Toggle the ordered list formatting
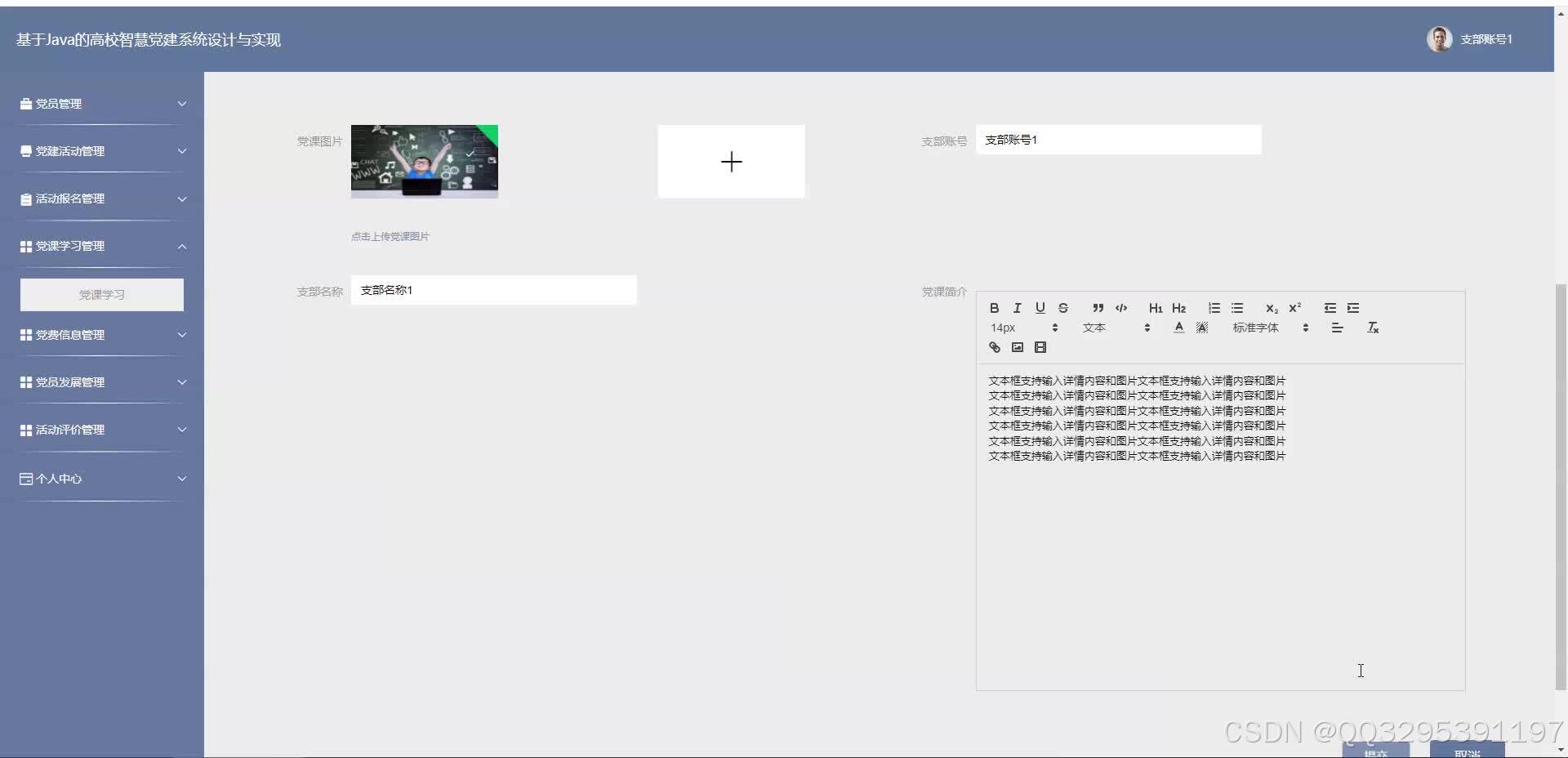Screen dimensions: 1568x758 [1214, 308]
